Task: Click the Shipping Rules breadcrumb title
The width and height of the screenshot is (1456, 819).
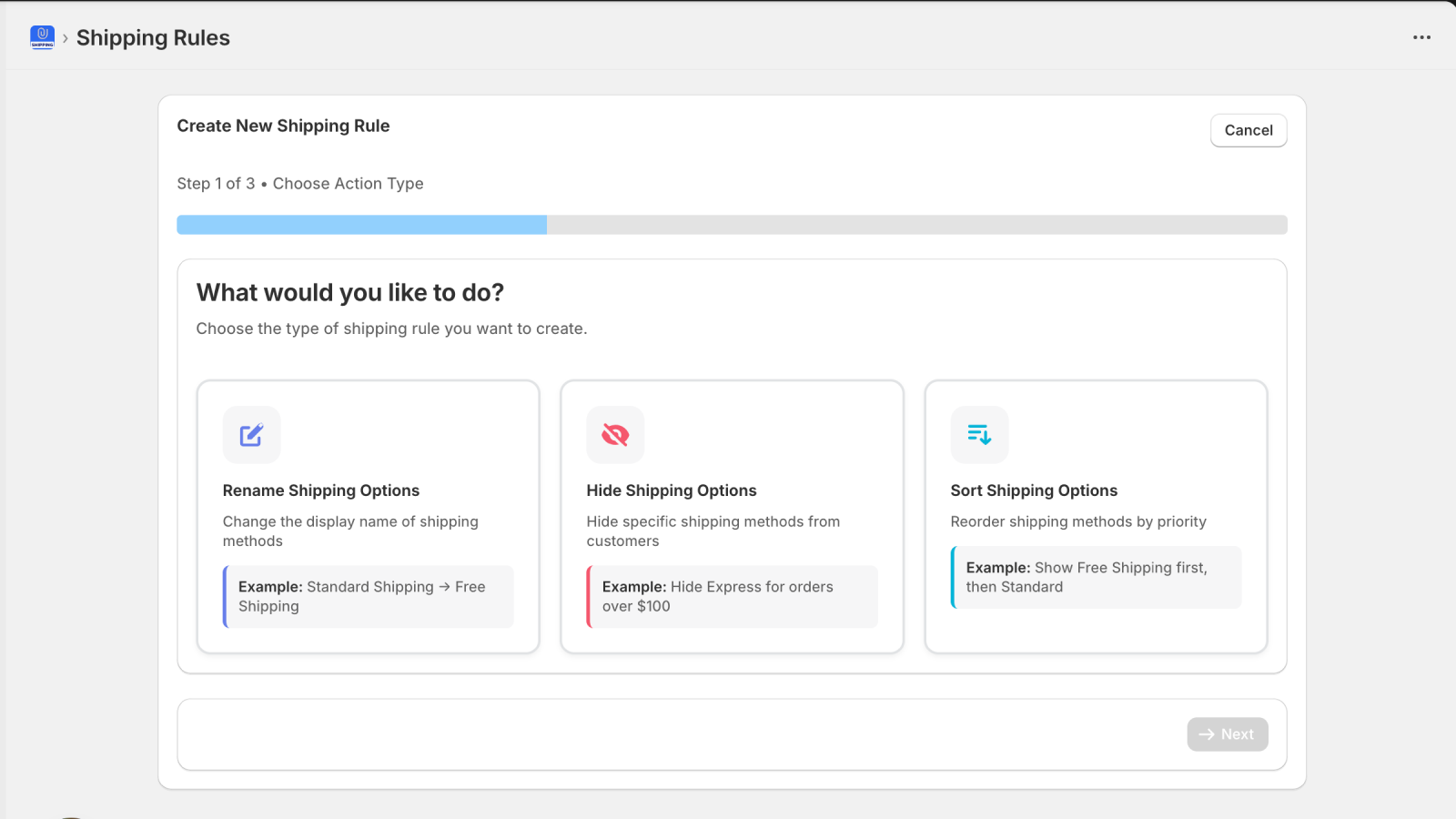Action: [153, 38]
